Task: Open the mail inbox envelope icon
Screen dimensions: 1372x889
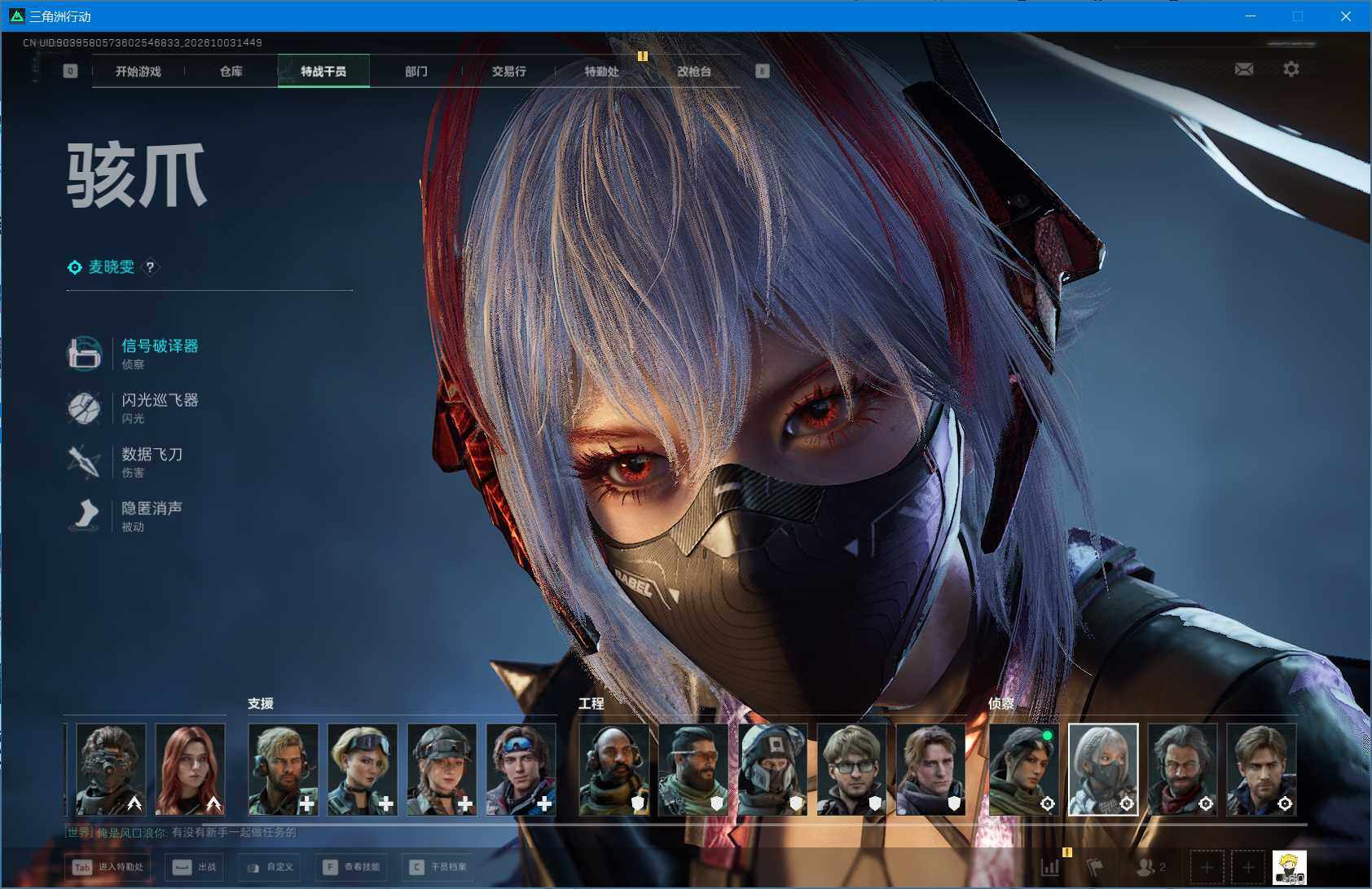Action: point(1243,69)
